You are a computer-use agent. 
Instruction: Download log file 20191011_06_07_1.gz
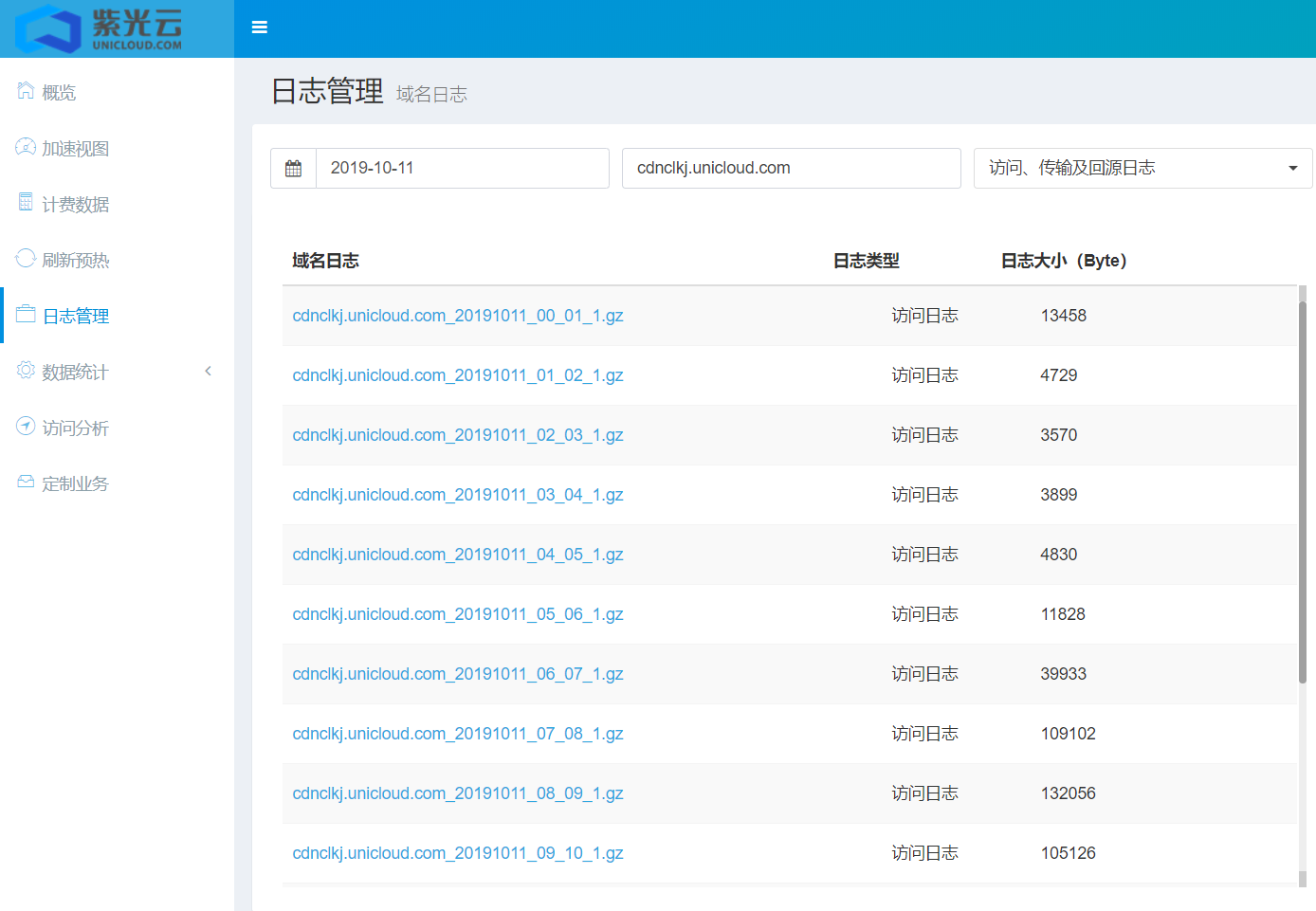[x=458, y=674]
